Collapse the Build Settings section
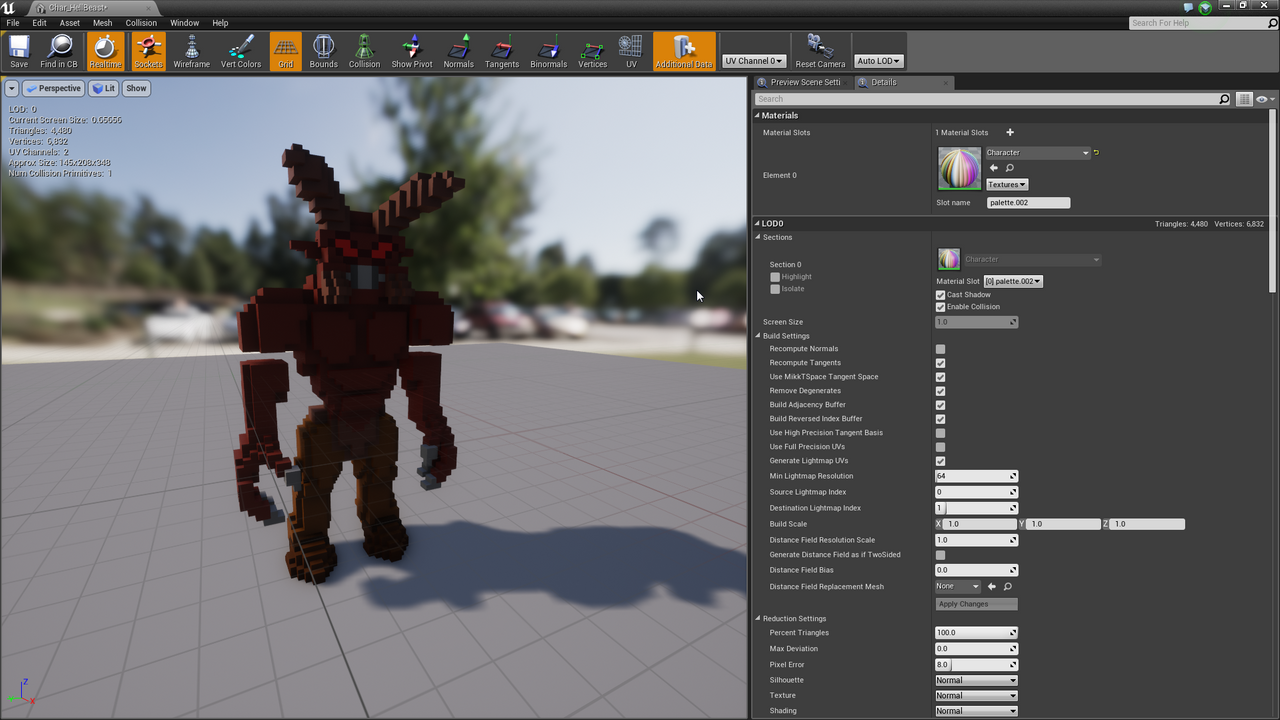The image size is (1280, 720). 759,336
